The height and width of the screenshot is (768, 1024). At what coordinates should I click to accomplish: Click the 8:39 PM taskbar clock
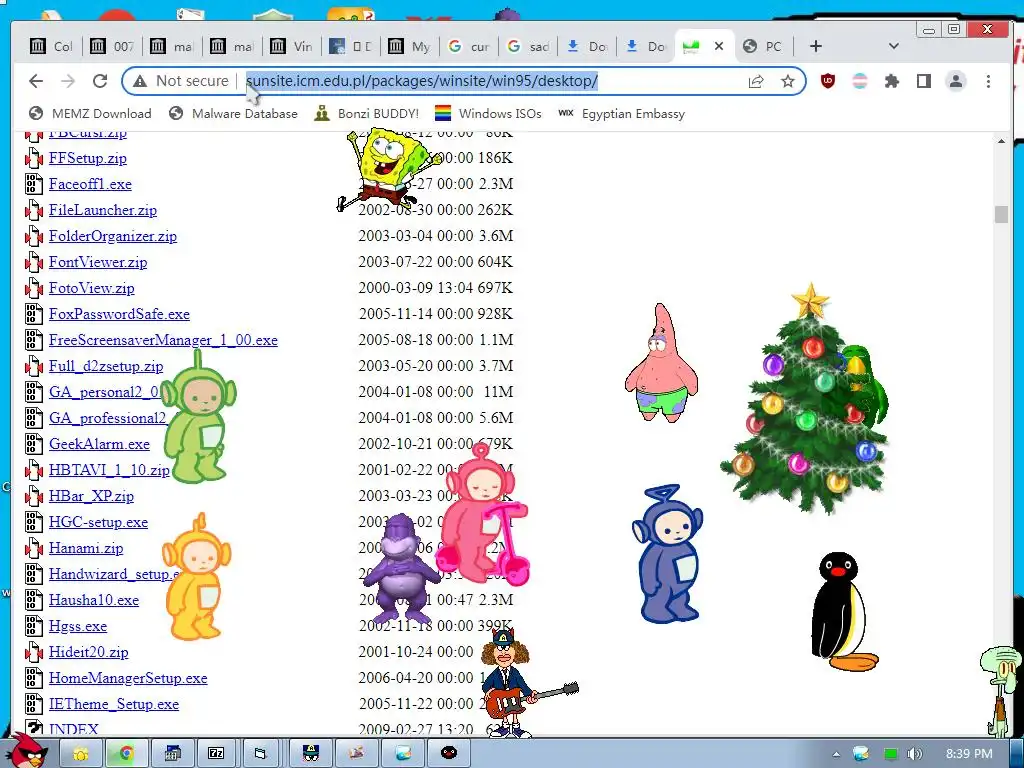[969, 754]
